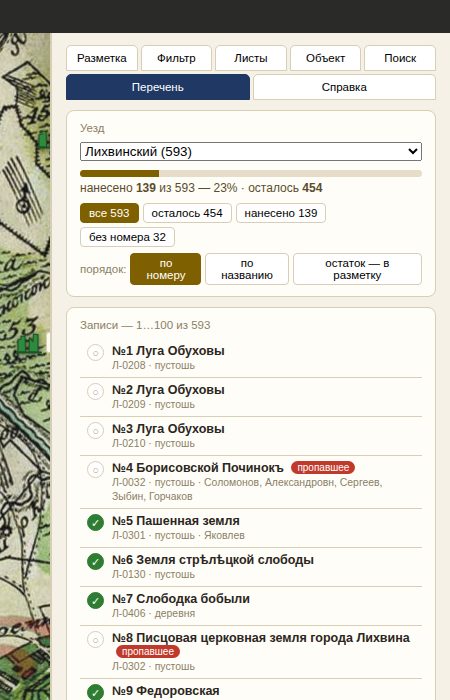Image resolution: width=450 pixels, height=700 pixels.
Task: Click the Л-0301 · пустошь · Яковлев subtitle
Action: click(x=178, y=535)
